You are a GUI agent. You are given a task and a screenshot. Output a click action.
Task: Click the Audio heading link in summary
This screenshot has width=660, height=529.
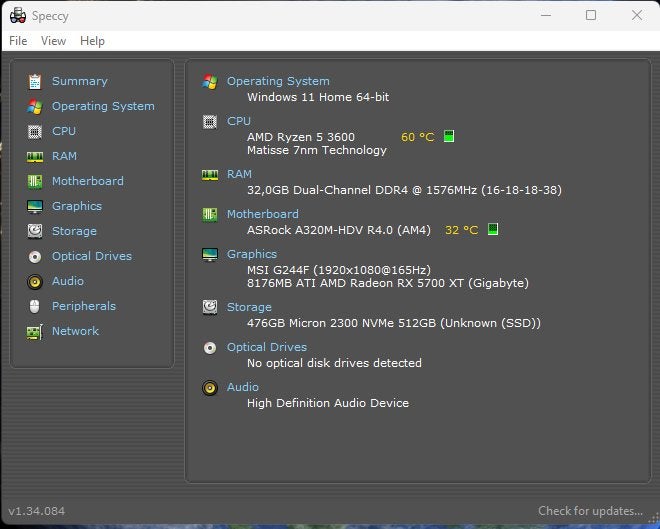click(243, 387)
